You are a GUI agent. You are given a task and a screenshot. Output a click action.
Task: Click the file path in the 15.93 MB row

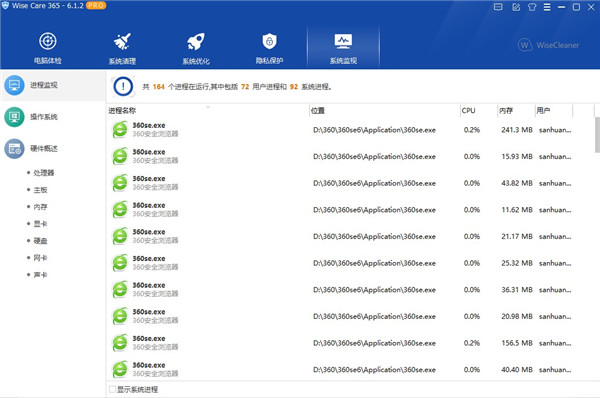(374, 157)
